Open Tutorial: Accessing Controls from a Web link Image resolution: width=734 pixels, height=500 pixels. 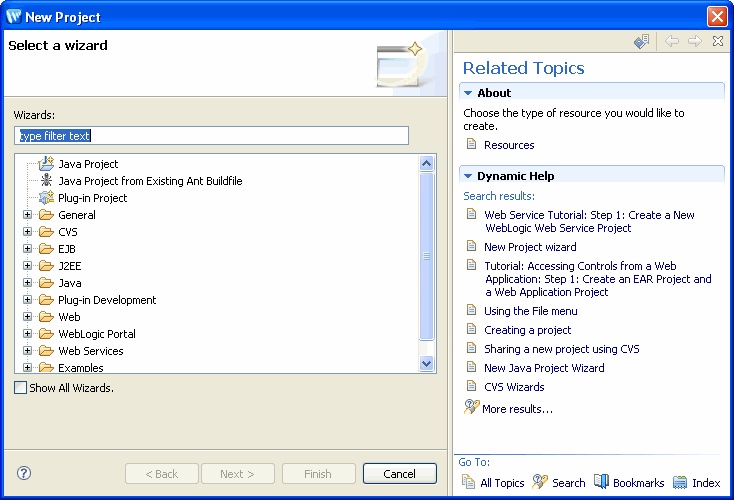pos(598,279)
